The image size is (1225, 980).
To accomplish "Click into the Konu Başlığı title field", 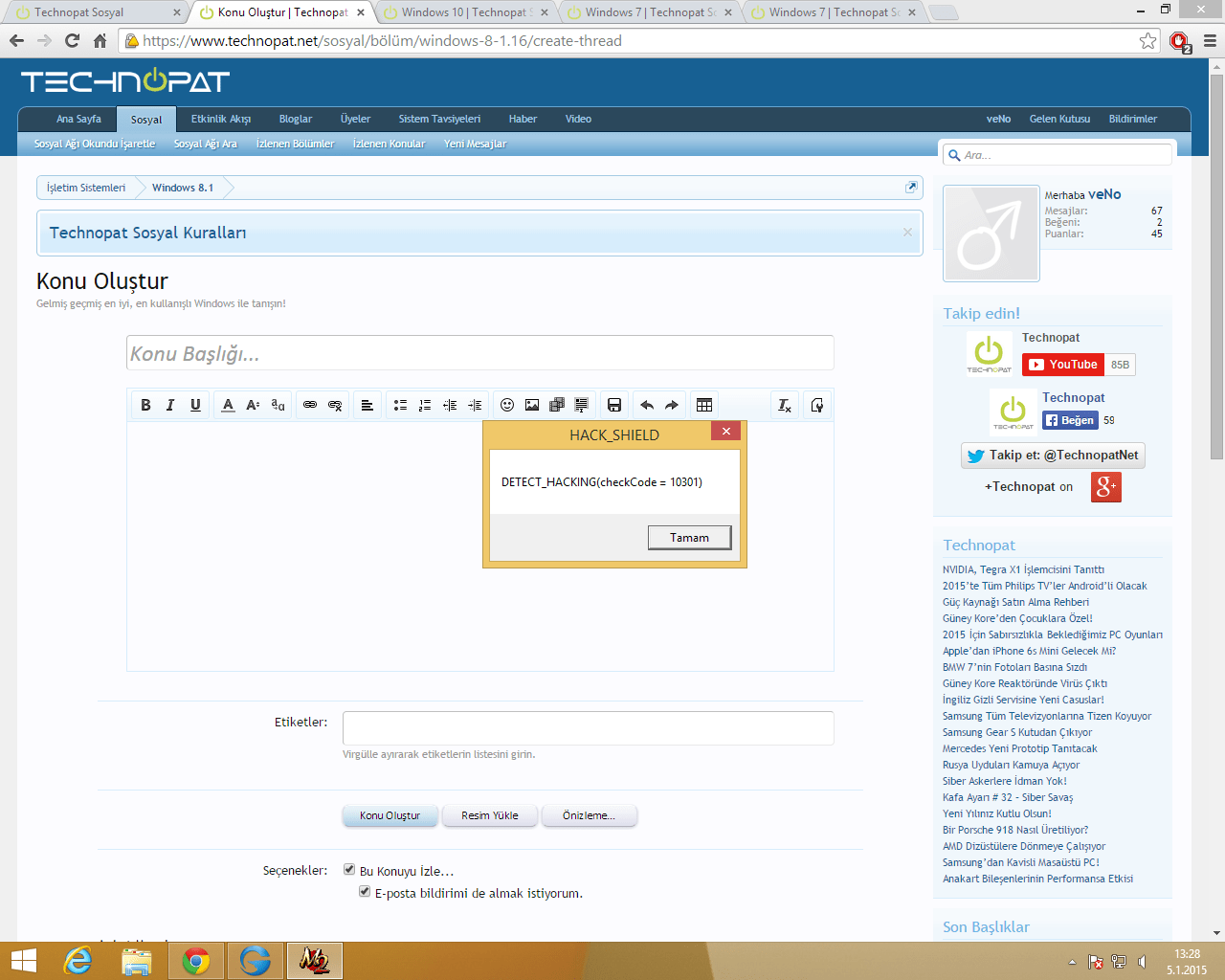I will tap(480, 353).
